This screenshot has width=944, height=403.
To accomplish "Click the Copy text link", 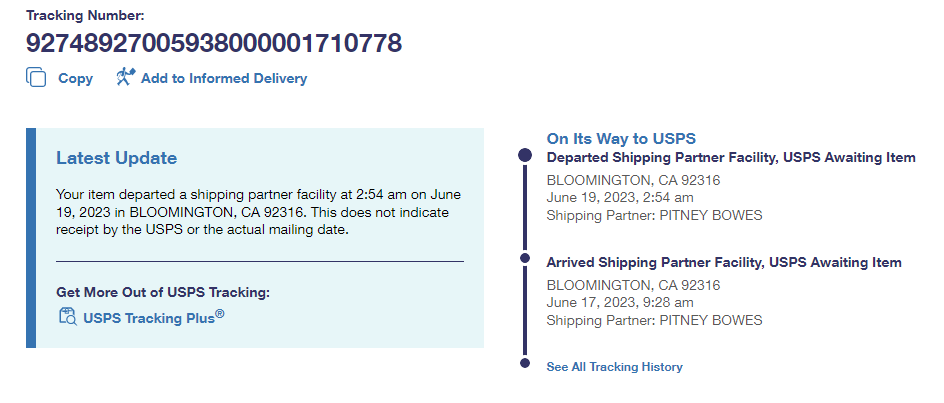I will pyautogui.click(x=75, y=78).
